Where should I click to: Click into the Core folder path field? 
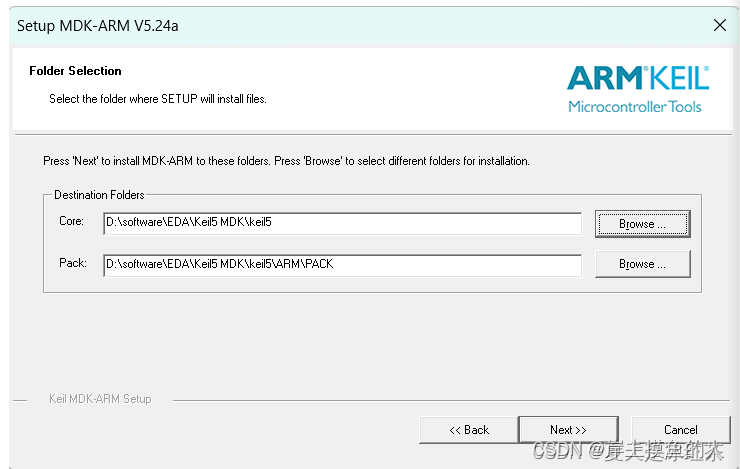pos(342,223)
